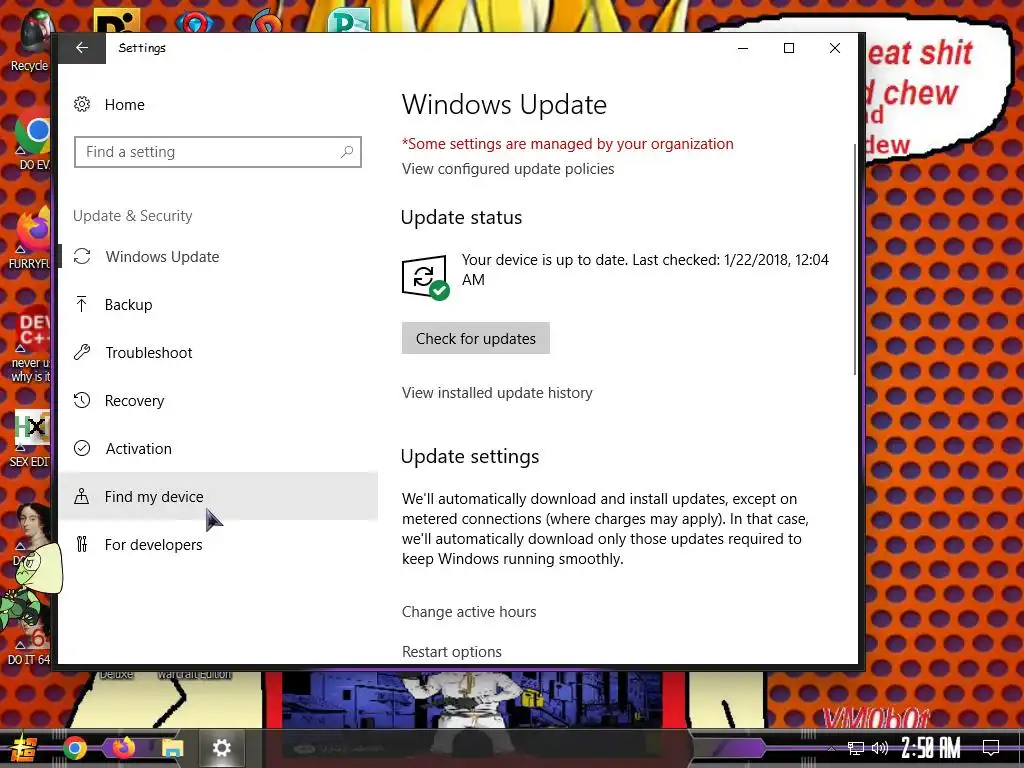1024x768 pixels.
Task: Open the volume speaker icon in tray
Action: (x=880, y=748)
